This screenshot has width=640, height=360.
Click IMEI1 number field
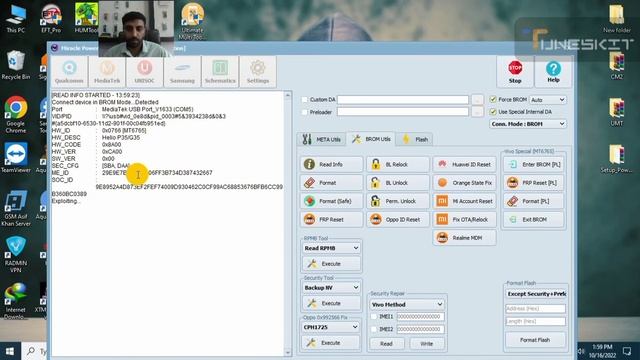420,316
